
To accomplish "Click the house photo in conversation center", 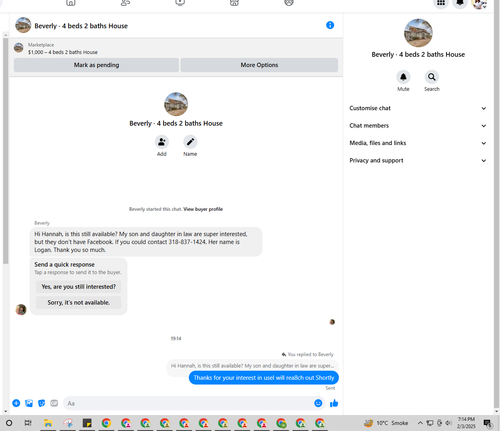I will pyautogui.click(x=176, y=104).
